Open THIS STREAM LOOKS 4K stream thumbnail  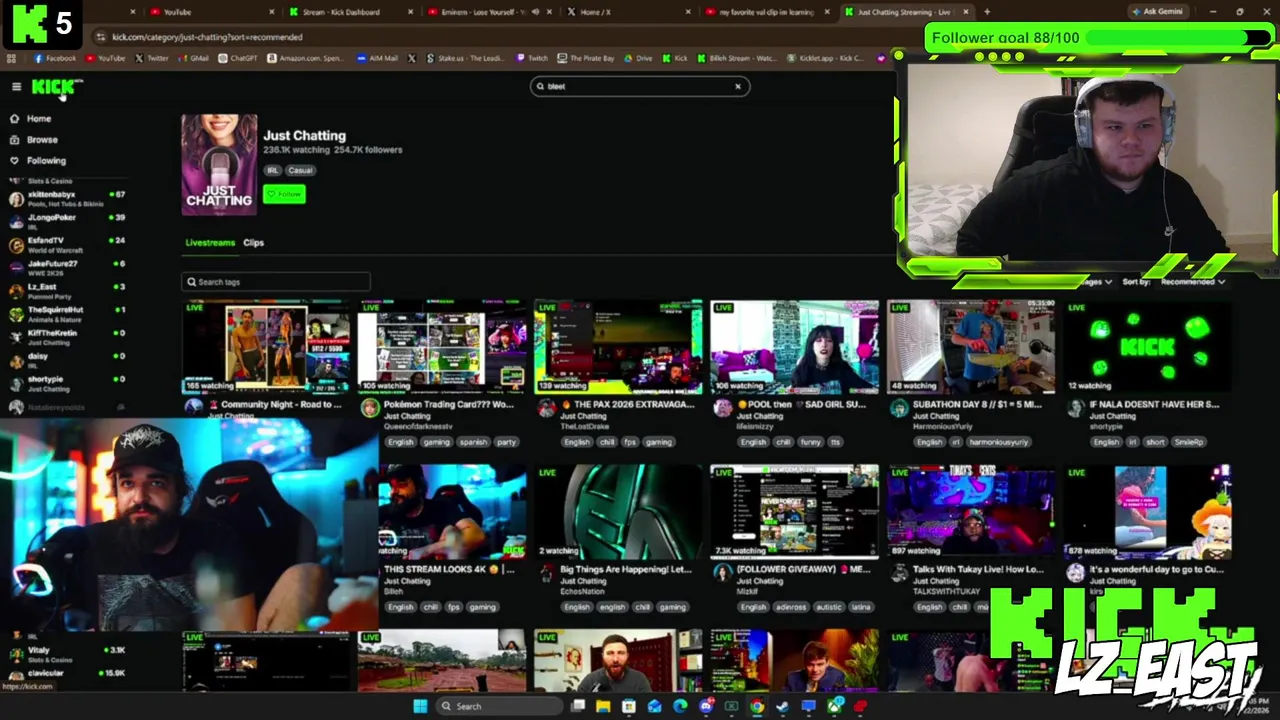click(x=452, y=511)
